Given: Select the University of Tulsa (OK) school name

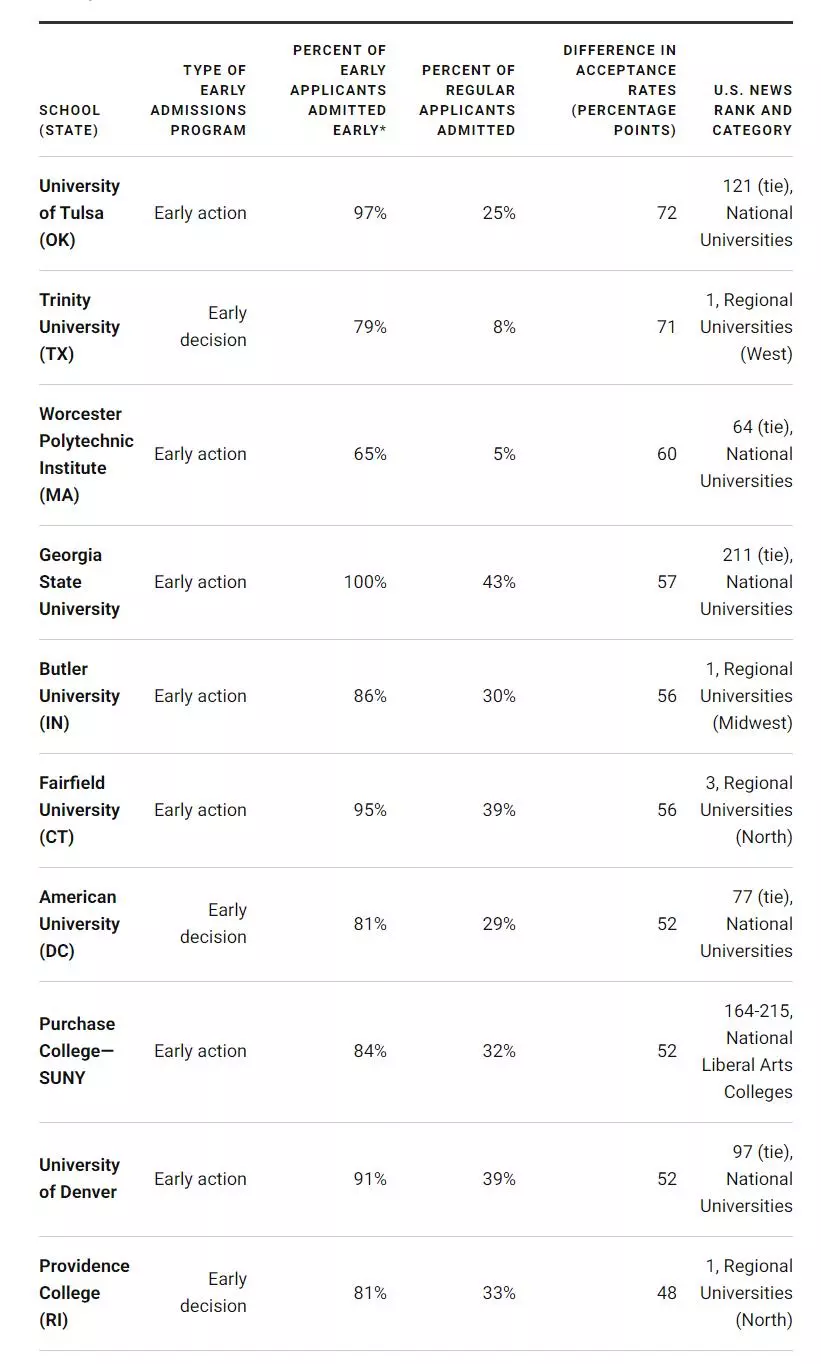Looking at the screenshot, I should 79,213.
